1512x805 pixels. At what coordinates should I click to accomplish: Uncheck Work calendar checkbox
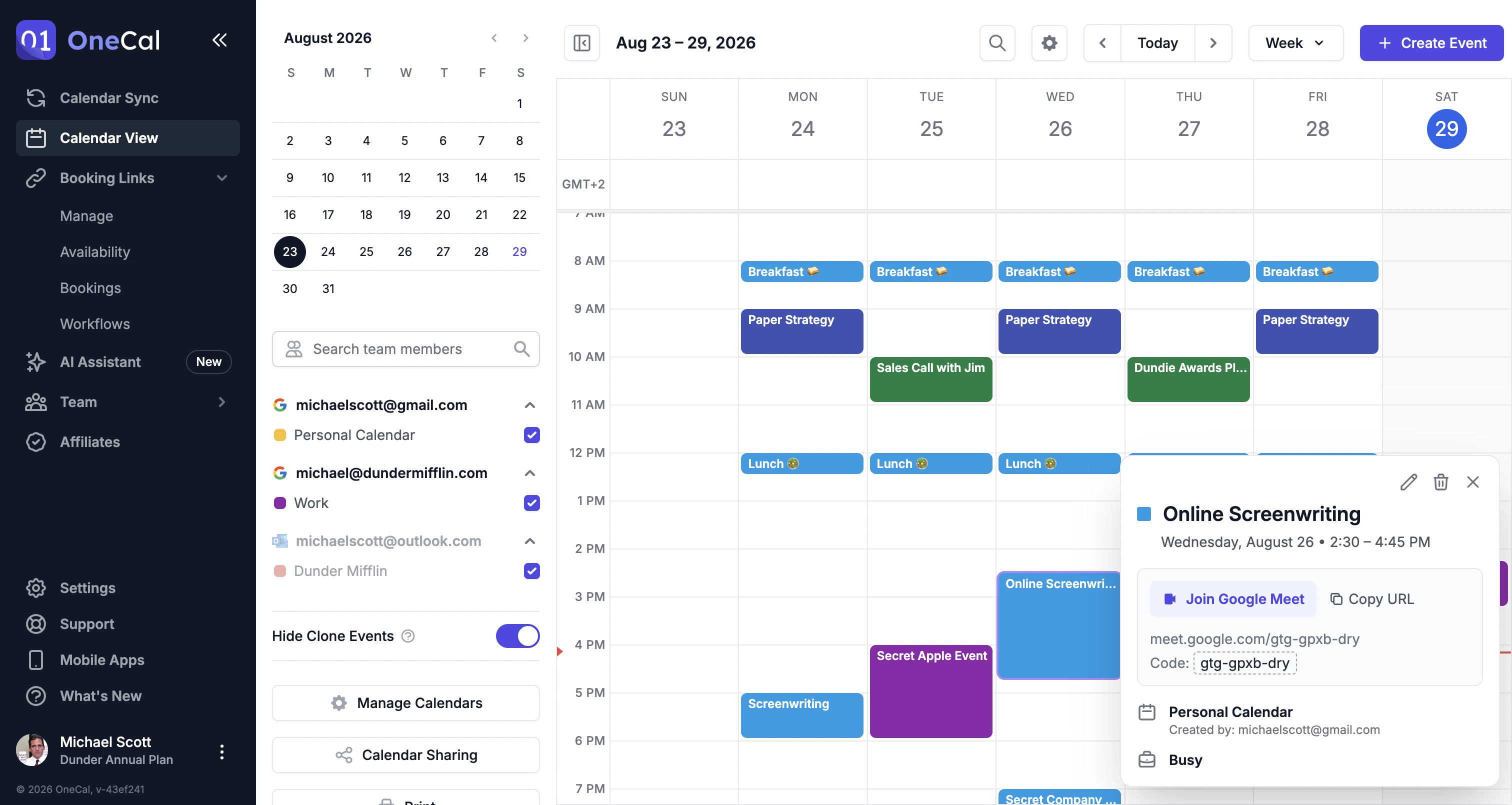point(531,503)
